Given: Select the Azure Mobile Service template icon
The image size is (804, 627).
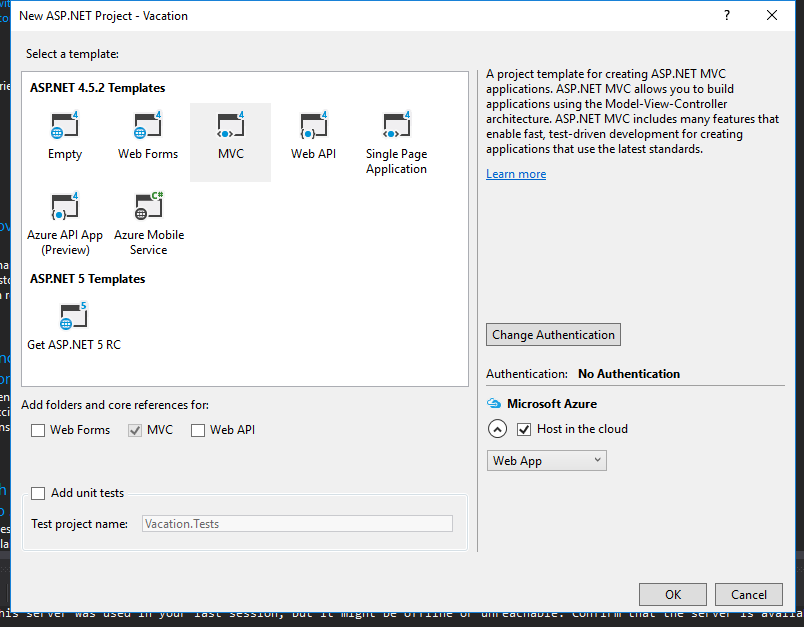Looking at the screenshot, I should [x=149, y=206].
